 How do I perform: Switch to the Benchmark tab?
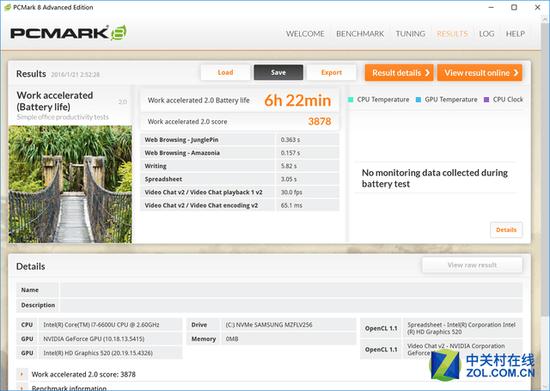[x=360, y=34]
